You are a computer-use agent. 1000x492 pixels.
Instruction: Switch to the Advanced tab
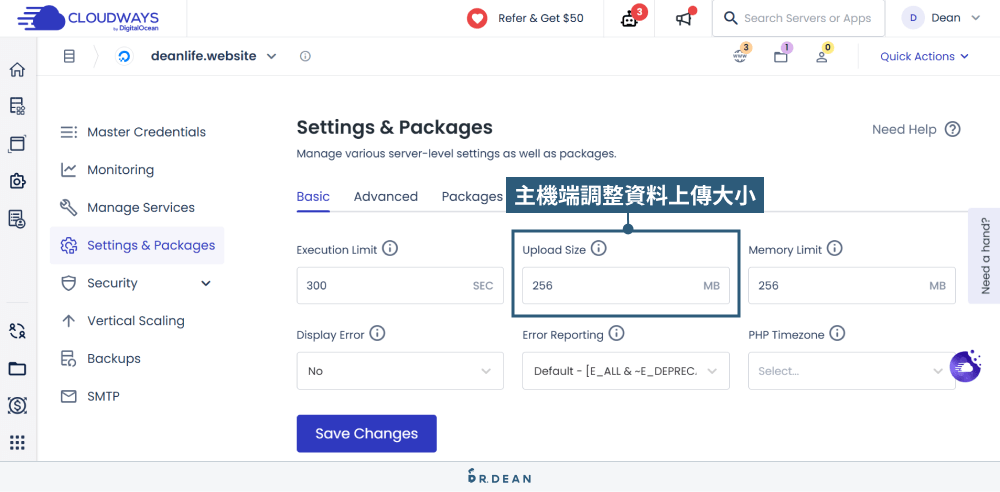click(x=386, y=197)
